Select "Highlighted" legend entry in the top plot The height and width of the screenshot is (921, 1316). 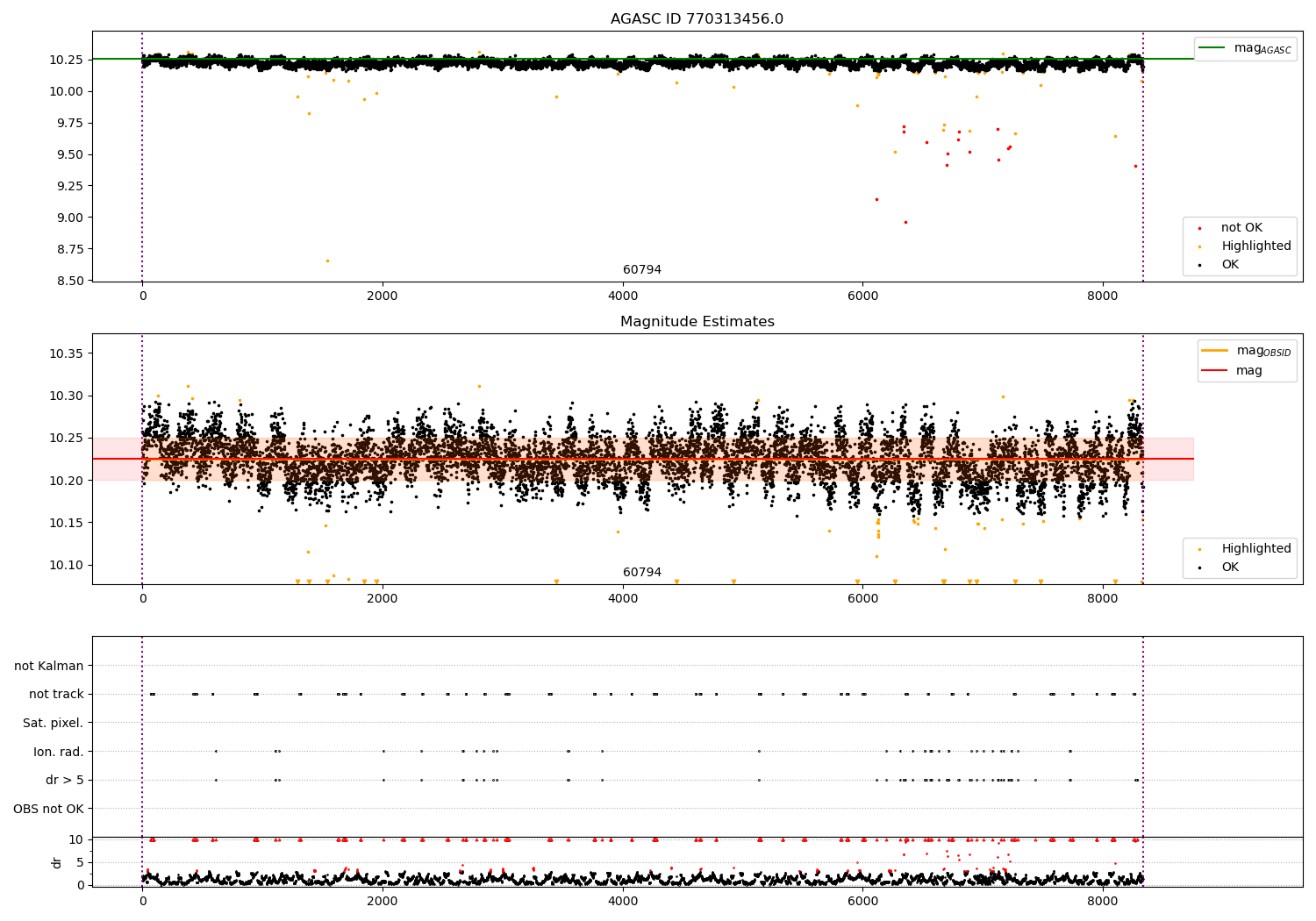[x=1256, y=246]
